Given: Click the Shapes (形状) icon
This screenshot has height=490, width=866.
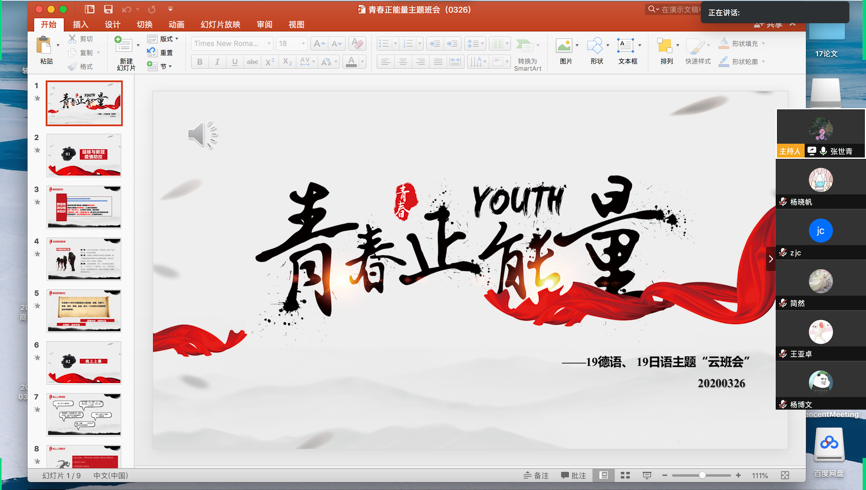Looking at the screenshot, I should pyautogui.click(x=596, y=47).
